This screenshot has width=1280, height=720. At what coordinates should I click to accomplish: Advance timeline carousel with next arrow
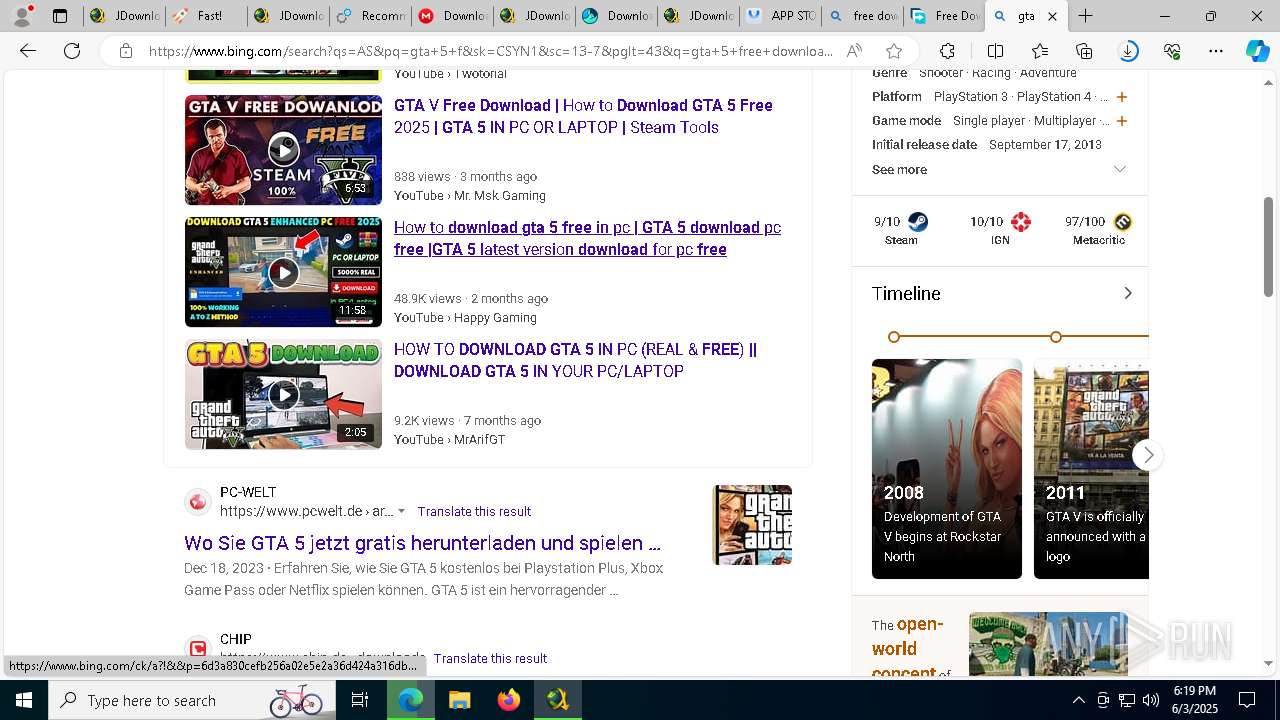pyautogui.click(x=1148, y=455)
